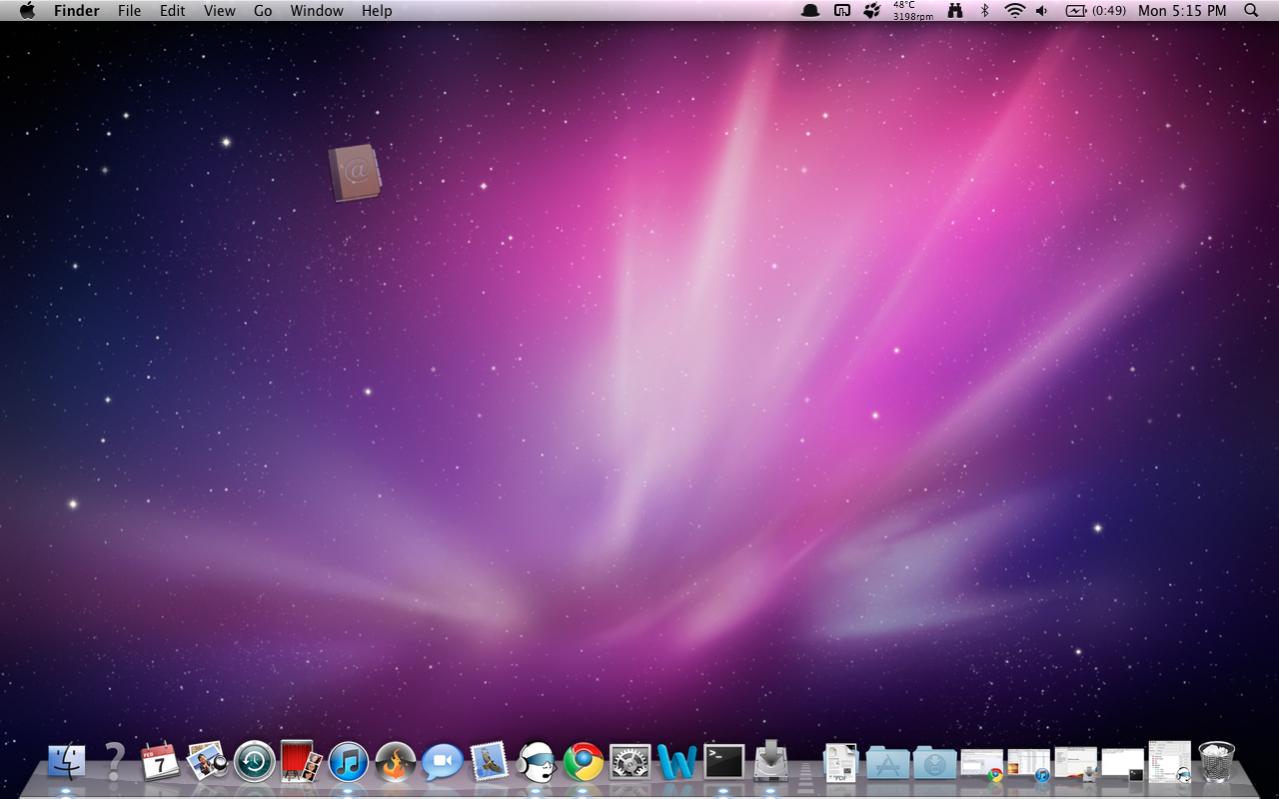Viewport: 1279px width, 799px height.
Task: Open the Finder menu
Action: tap(76, 10)
